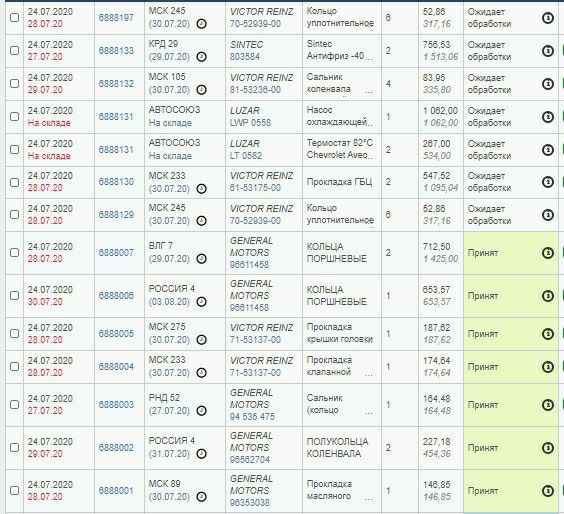Open info icon for order 6888129
Viewport: 564px width, 514px height.
[x=547, y=215]
